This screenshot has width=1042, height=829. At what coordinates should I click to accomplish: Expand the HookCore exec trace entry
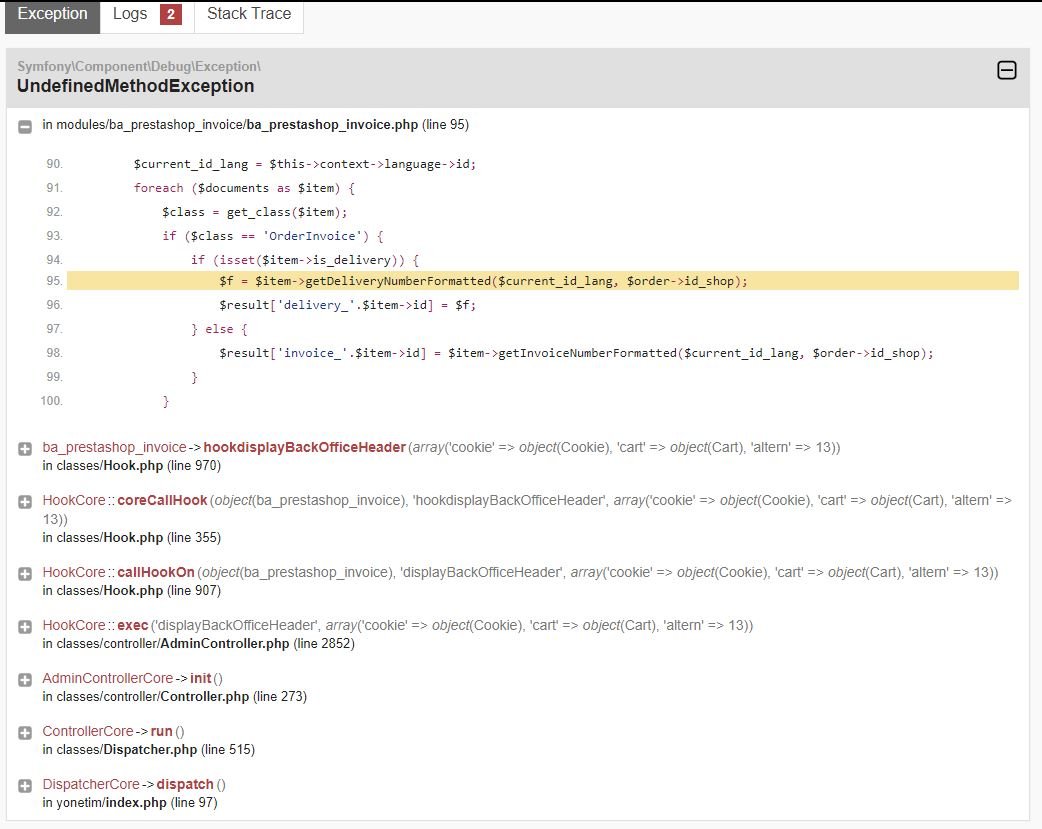[x=25, y=627]
